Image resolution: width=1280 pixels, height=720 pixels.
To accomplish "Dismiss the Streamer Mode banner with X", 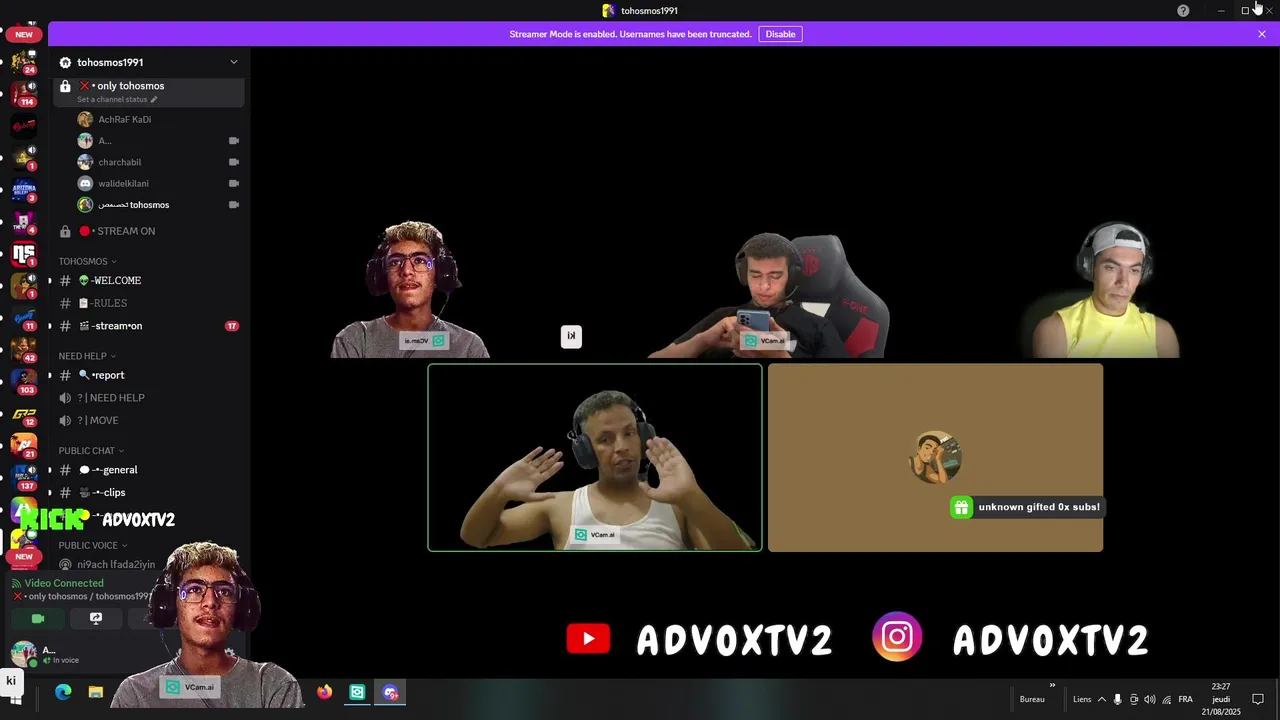I will pyautogui.click(x=1262, y=34).
